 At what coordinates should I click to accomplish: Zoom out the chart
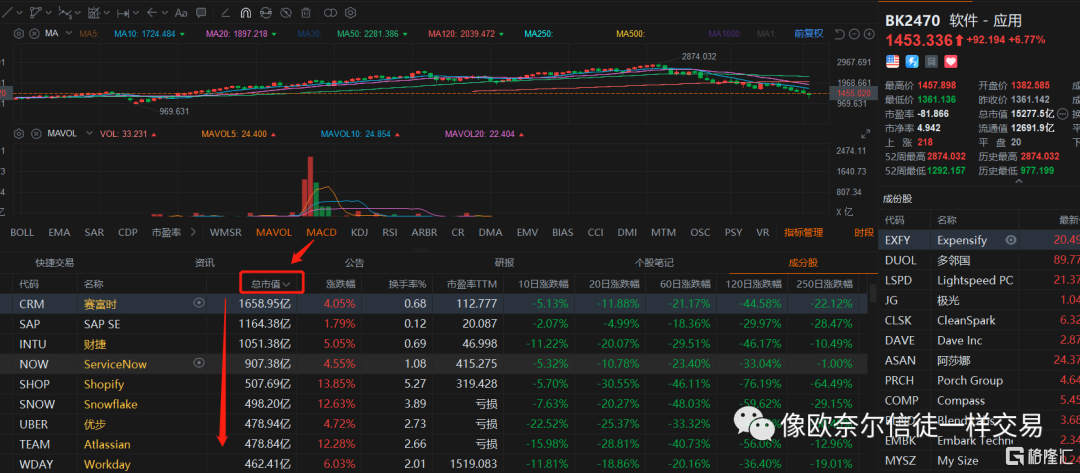(854, 34)
